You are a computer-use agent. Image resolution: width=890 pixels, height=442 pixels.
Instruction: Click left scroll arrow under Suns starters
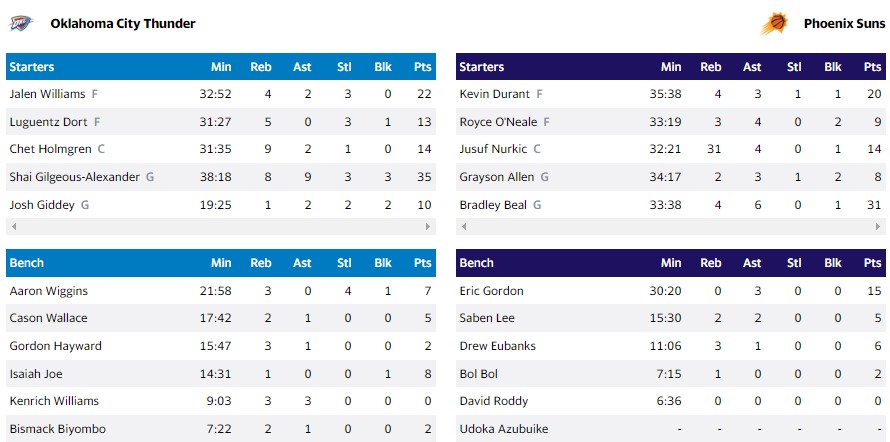(463, 227)
